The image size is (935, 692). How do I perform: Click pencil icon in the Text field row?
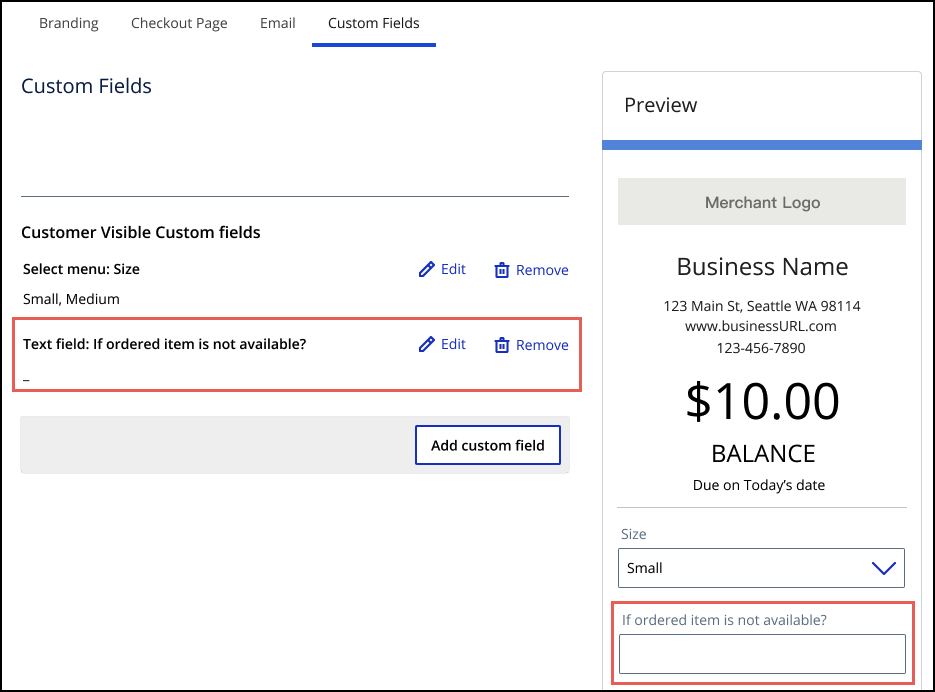[x=427, y=345]
